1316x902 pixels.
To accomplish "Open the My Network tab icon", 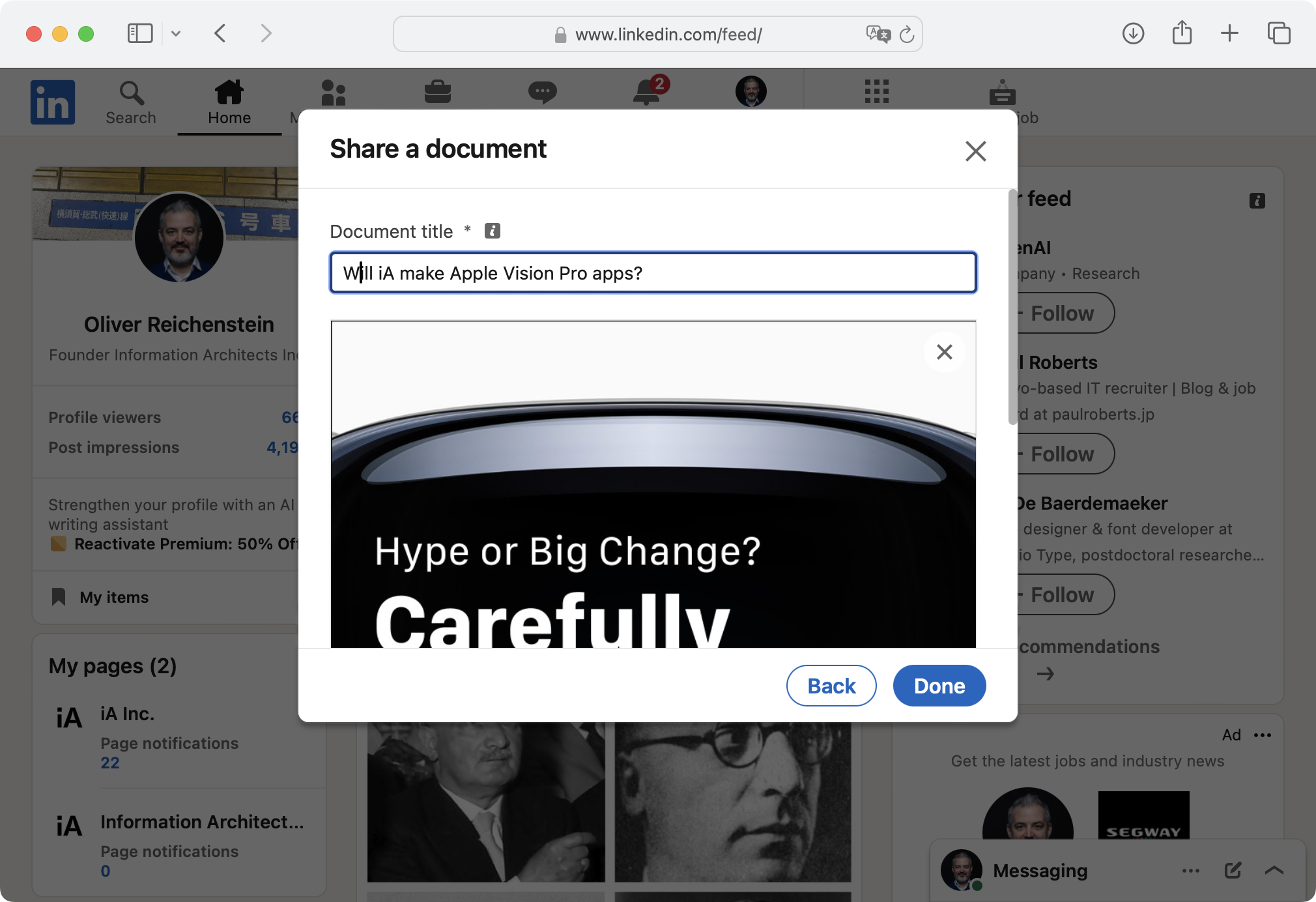I will pos(333,93).
